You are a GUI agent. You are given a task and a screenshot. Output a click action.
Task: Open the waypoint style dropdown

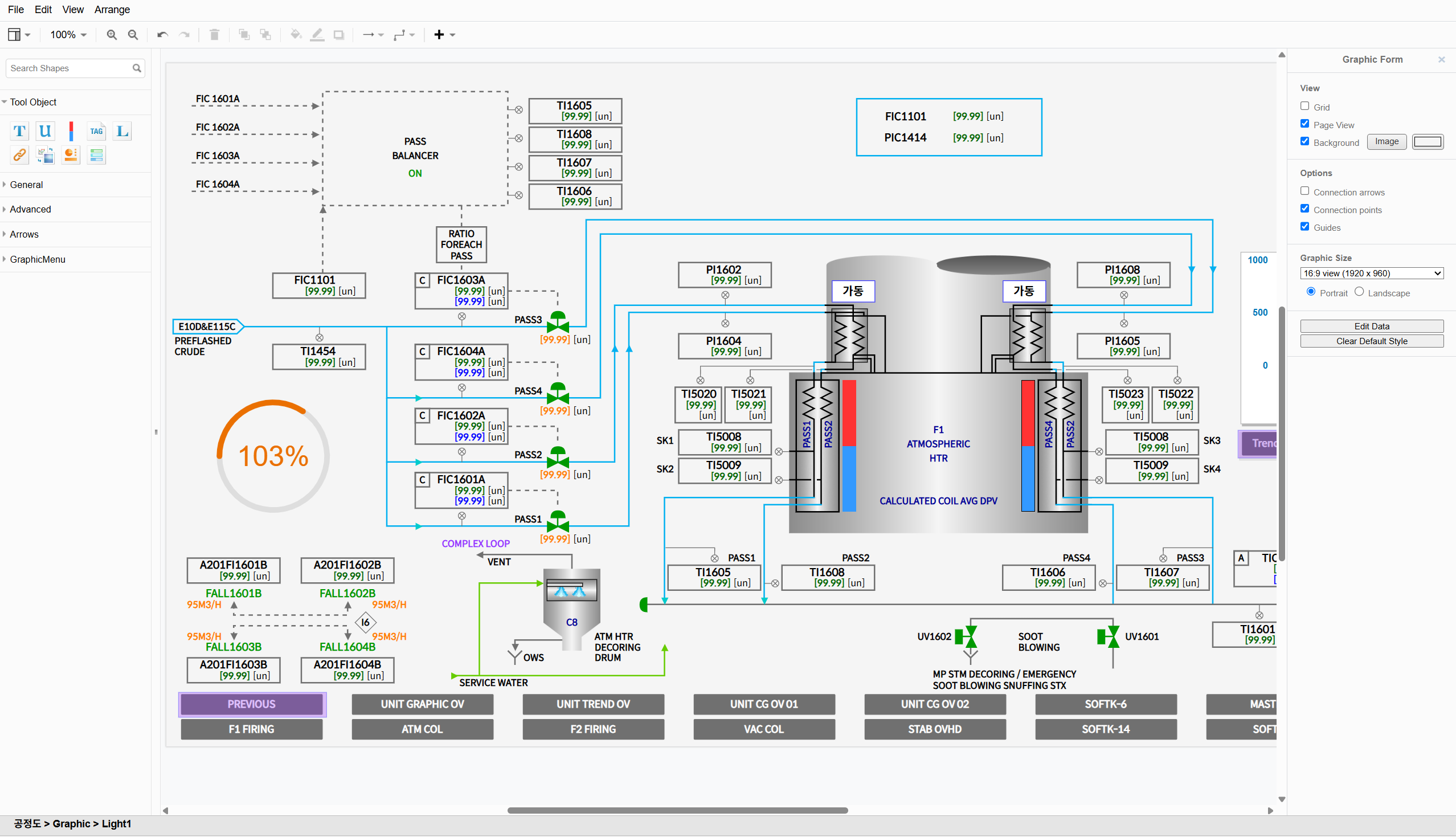click(404, 35)
